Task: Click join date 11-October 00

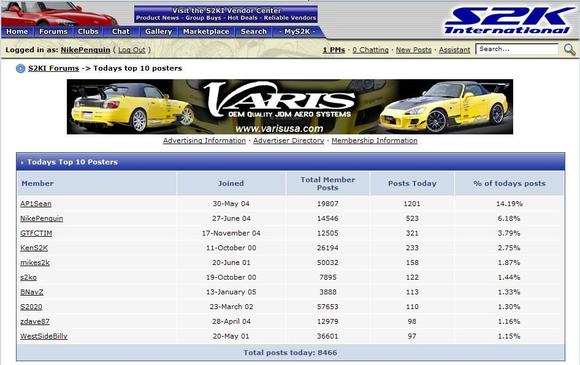Action: click(x=231, y=248)
